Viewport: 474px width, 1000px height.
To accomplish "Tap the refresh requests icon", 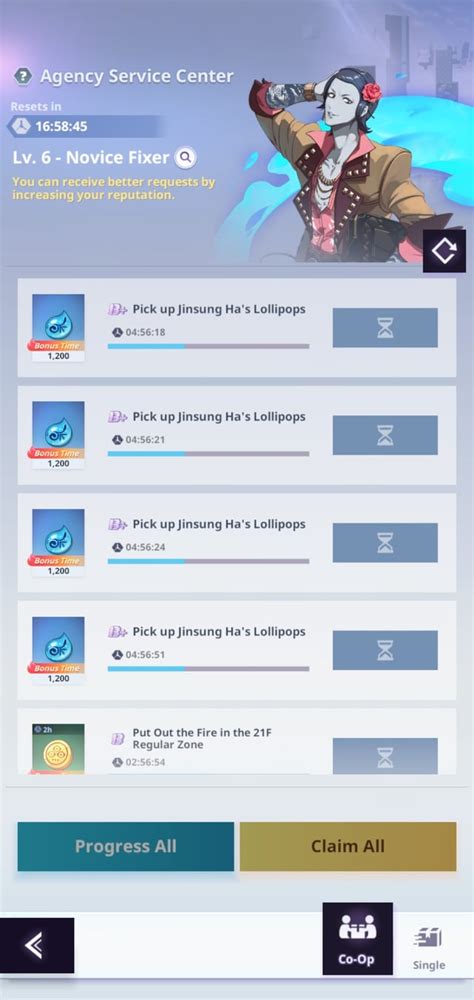I will pyautogui.click(x=444, y=251).
